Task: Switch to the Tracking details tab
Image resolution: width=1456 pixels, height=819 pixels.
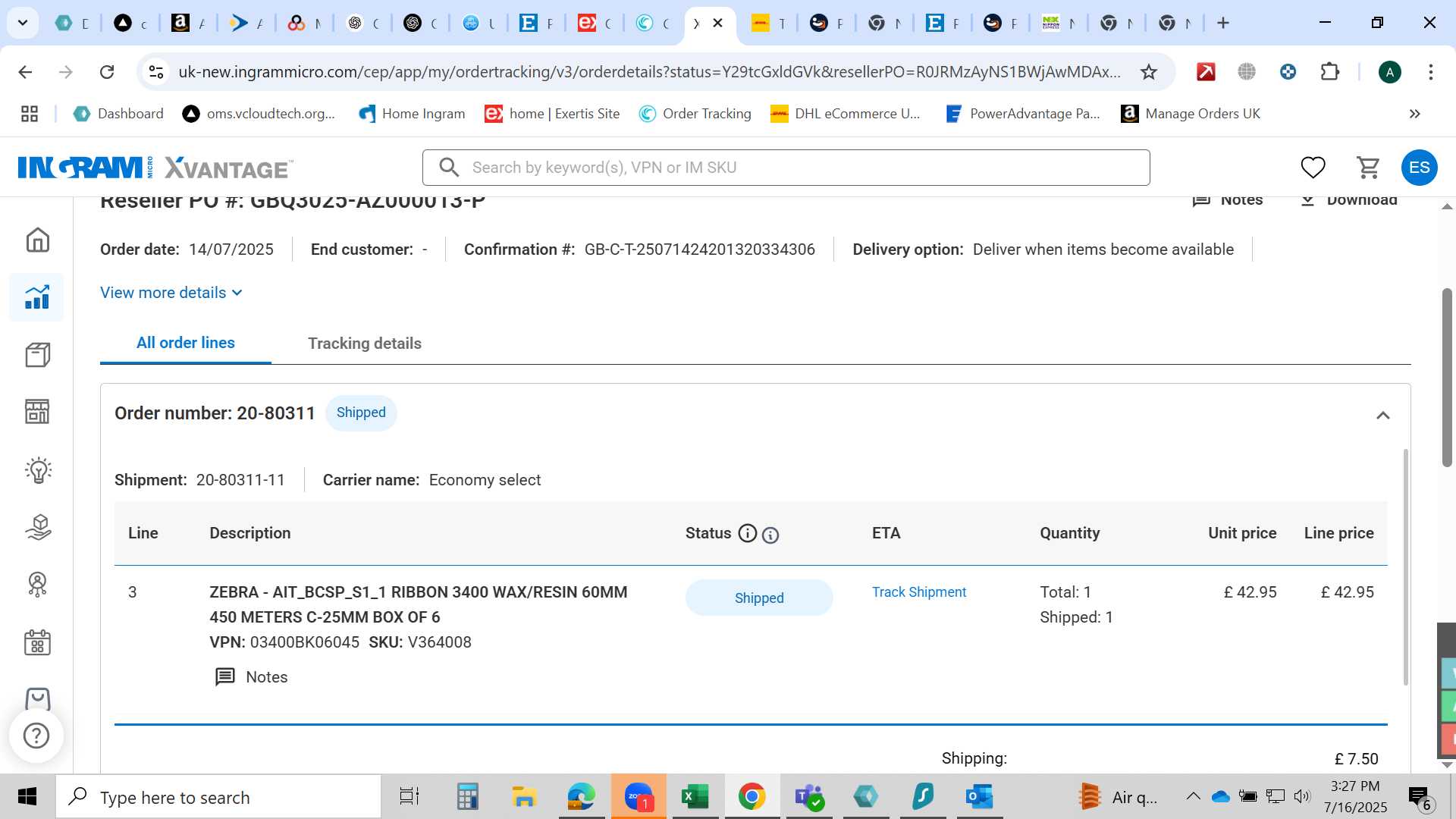Action: coord(365,344)
